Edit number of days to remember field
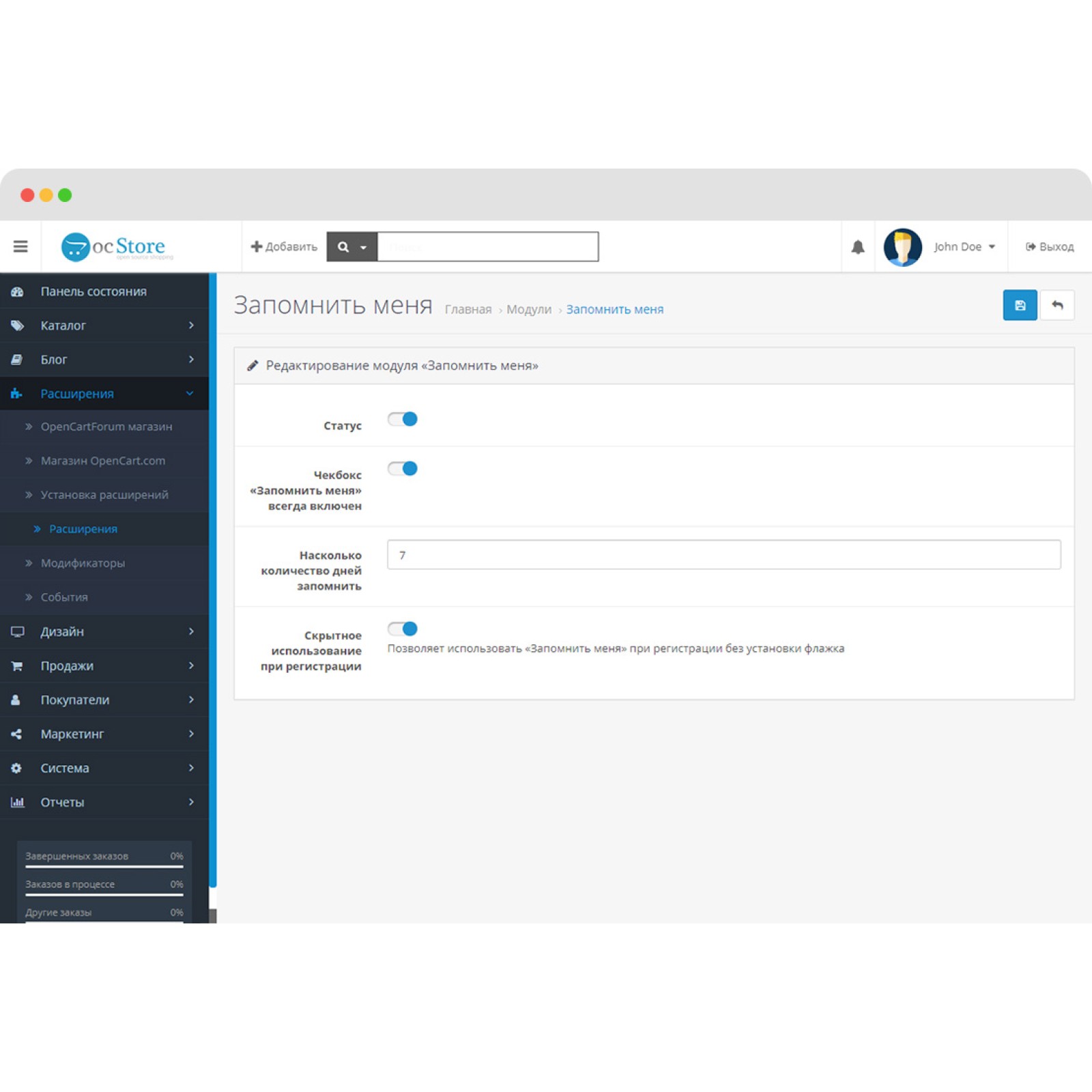The height and width of the screenshot is (1092, 1092). click(724, 555)
